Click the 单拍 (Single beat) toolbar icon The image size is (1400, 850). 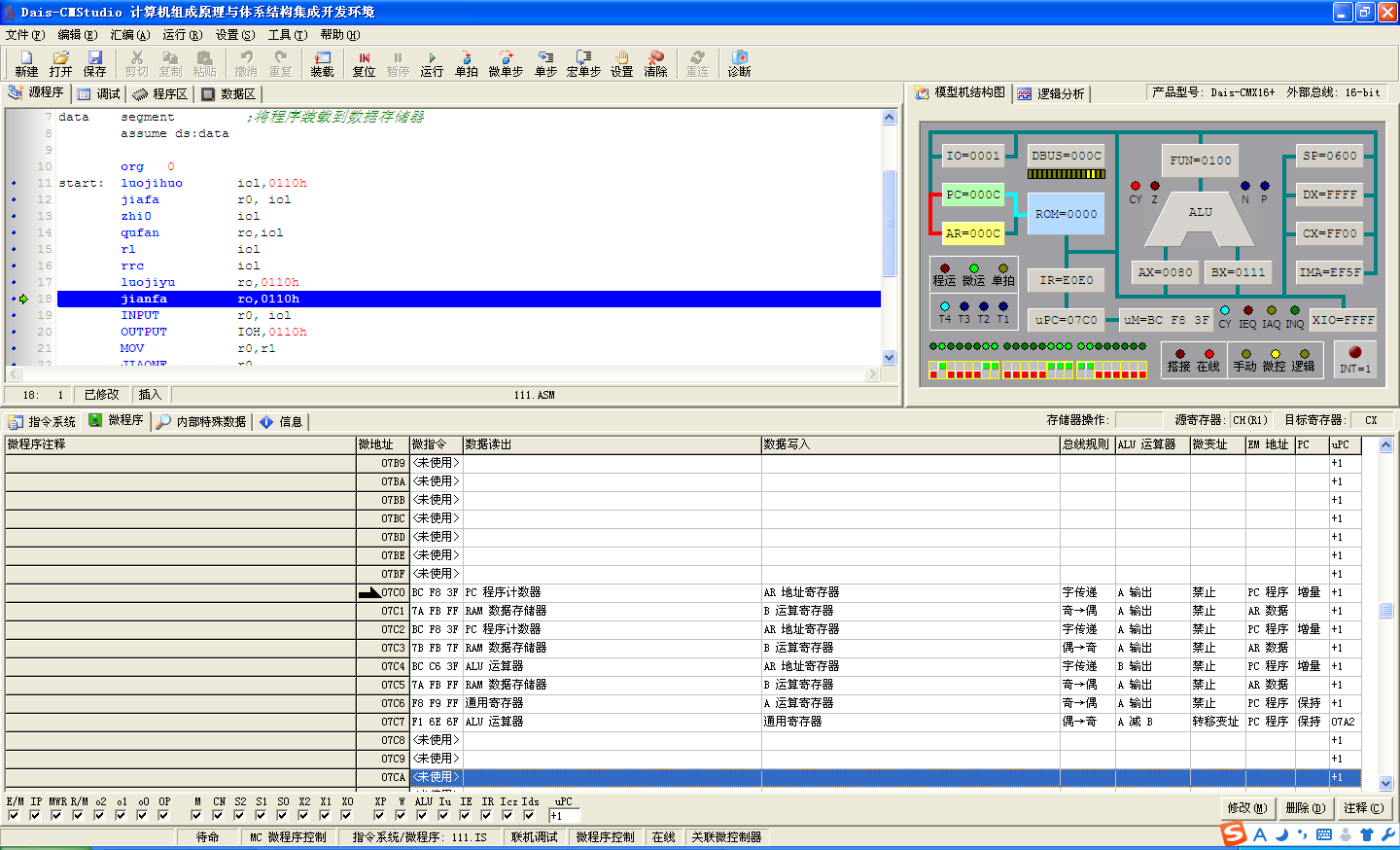pyautogui.click(x=467, y=64)
